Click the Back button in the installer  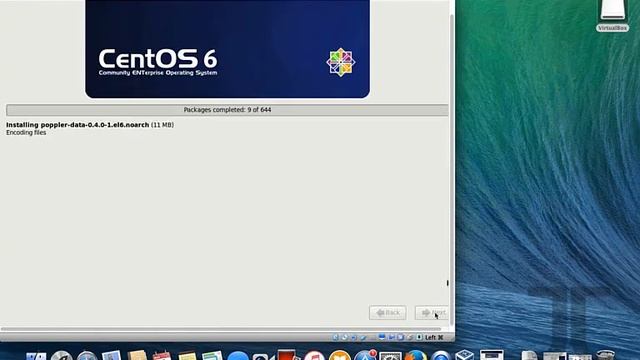point(388,313)
